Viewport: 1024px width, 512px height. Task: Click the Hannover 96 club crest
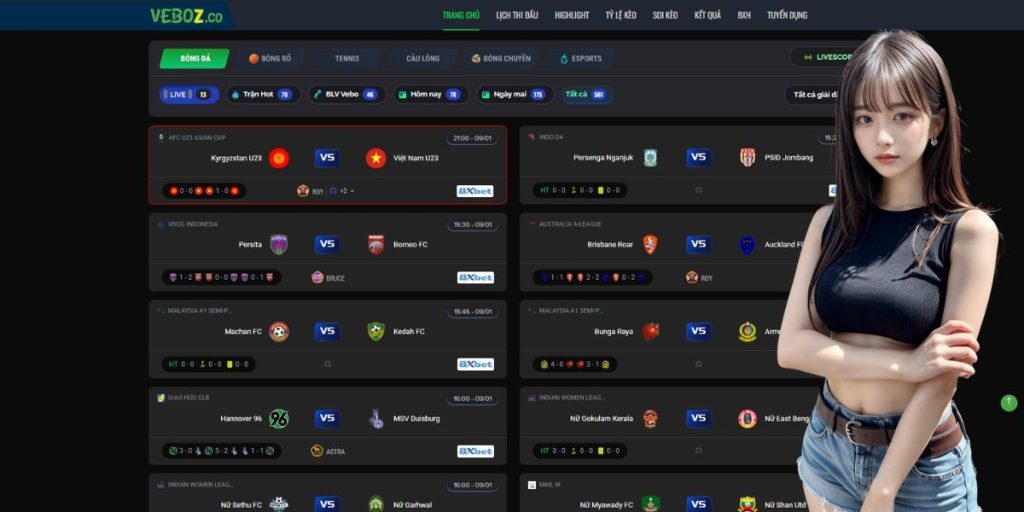(279, 419)
